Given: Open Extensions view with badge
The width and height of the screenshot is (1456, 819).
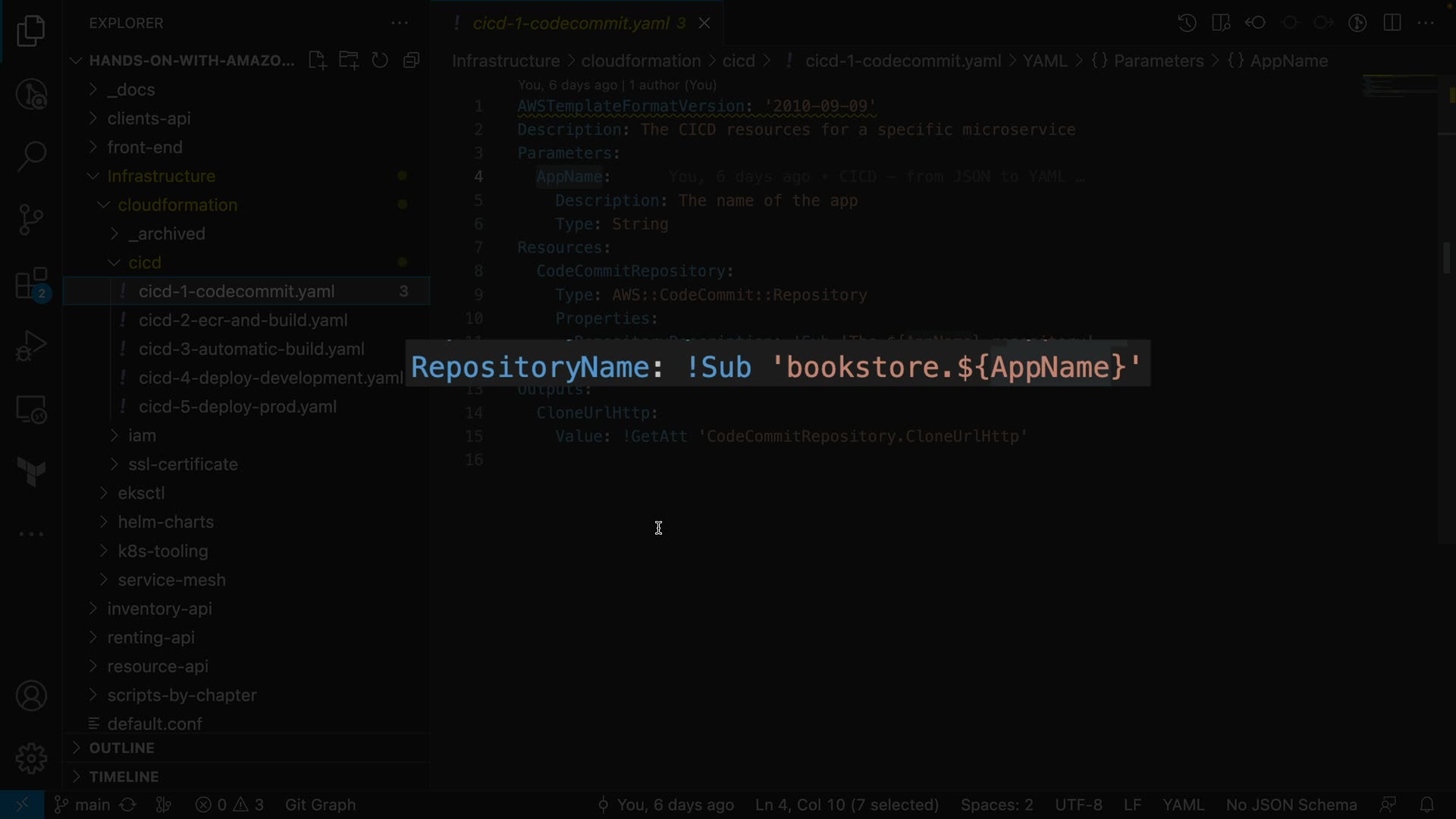Looking at the screenshot, I should click(x=31, y=285).
